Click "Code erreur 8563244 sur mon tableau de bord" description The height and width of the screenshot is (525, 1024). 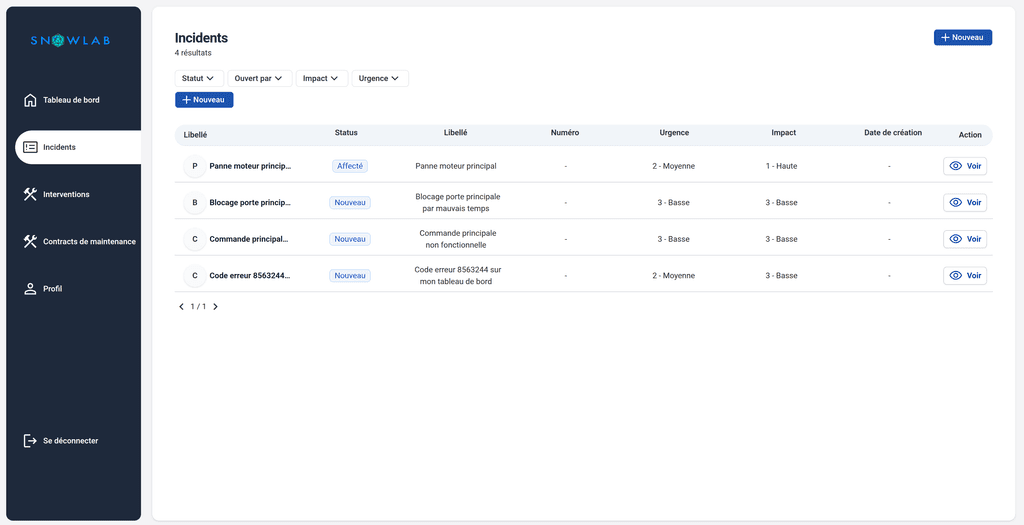pyautogui.click(x=456, y=276)
